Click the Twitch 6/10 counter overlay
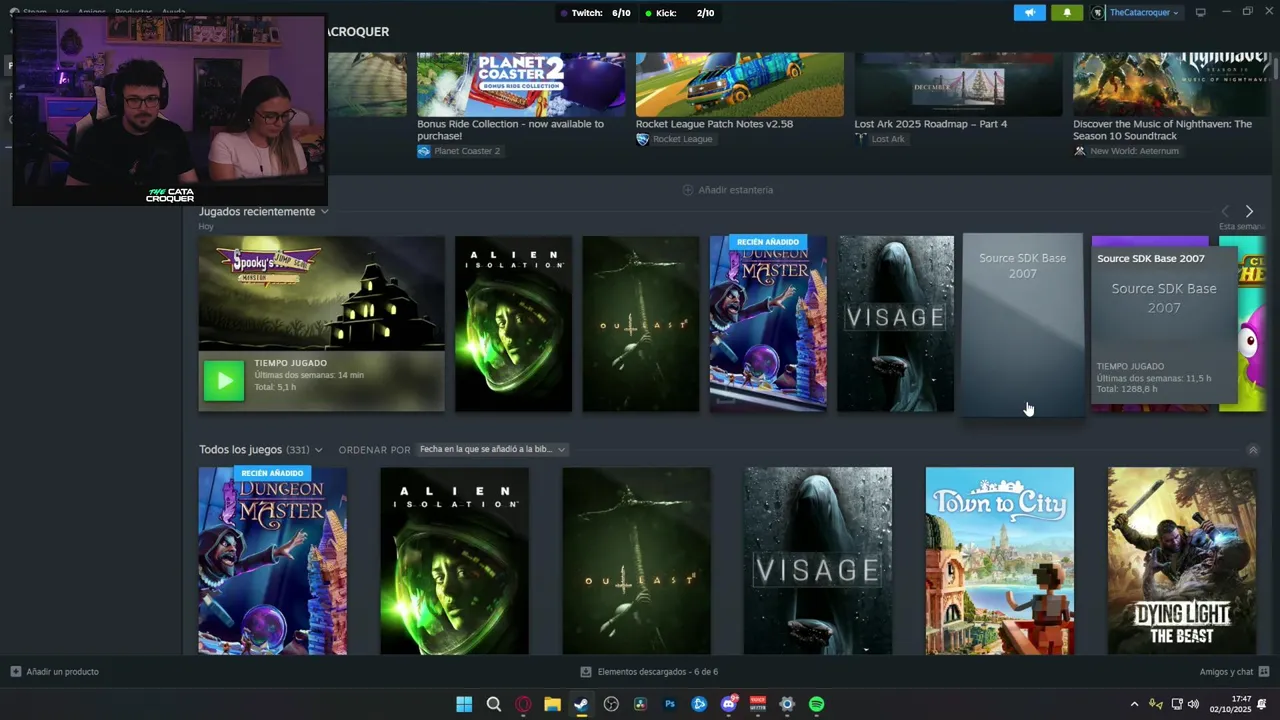 [596, 13]
